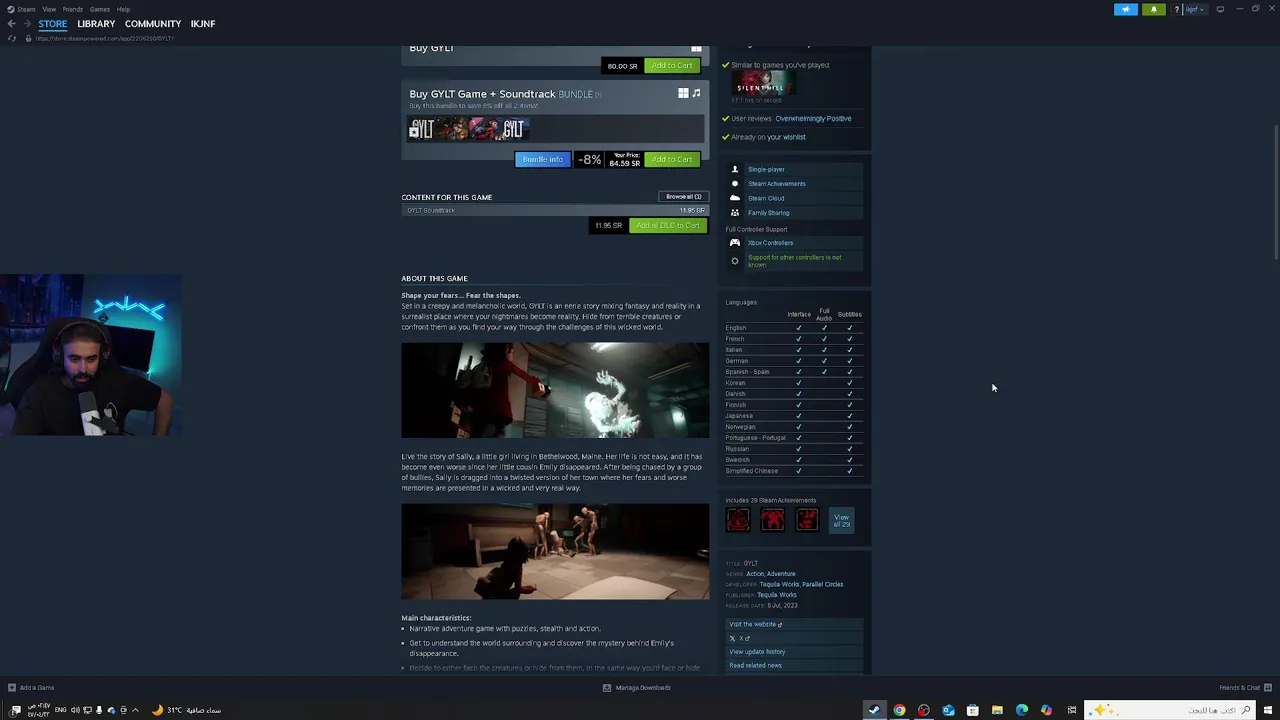Open File Explorer from taskbar

(997, 710)
